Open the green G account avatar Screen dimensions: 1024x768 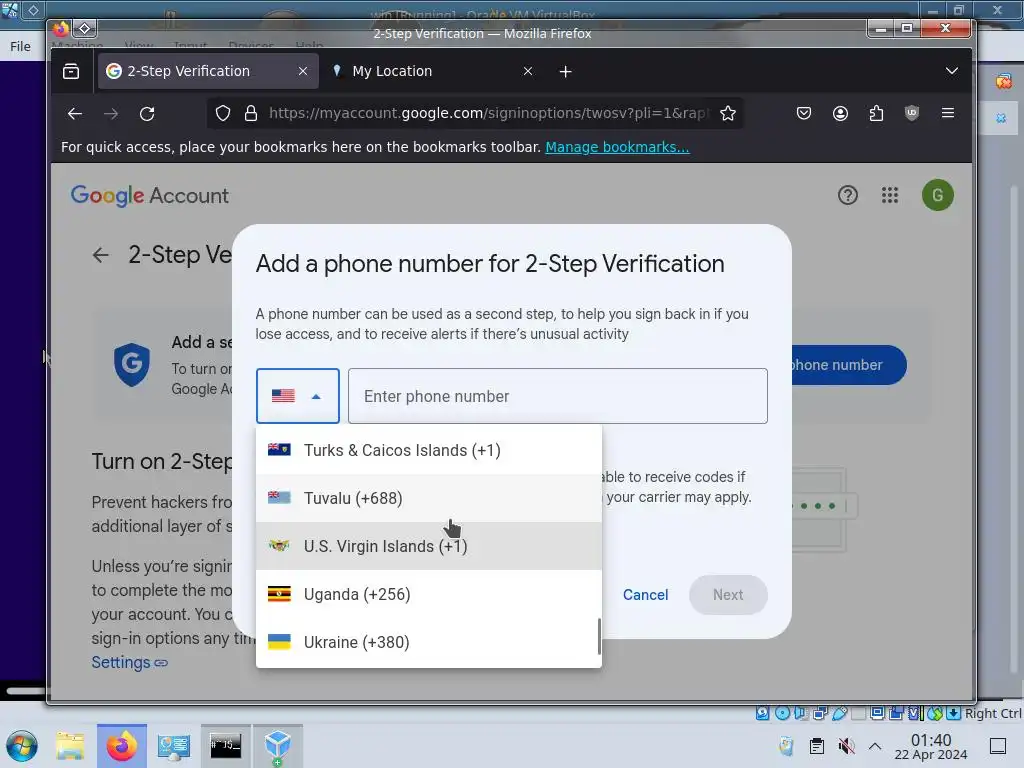click(x=937, y=195)
